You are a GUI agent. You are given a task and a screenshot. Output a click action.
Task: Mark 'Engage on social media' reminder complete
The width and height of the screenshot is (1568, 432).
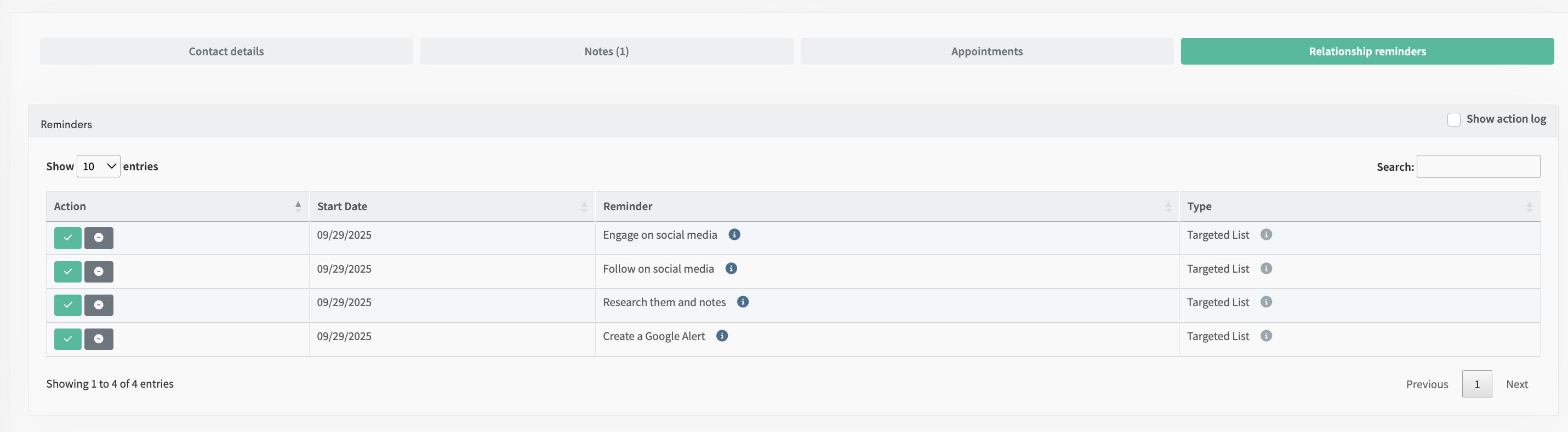67,238
